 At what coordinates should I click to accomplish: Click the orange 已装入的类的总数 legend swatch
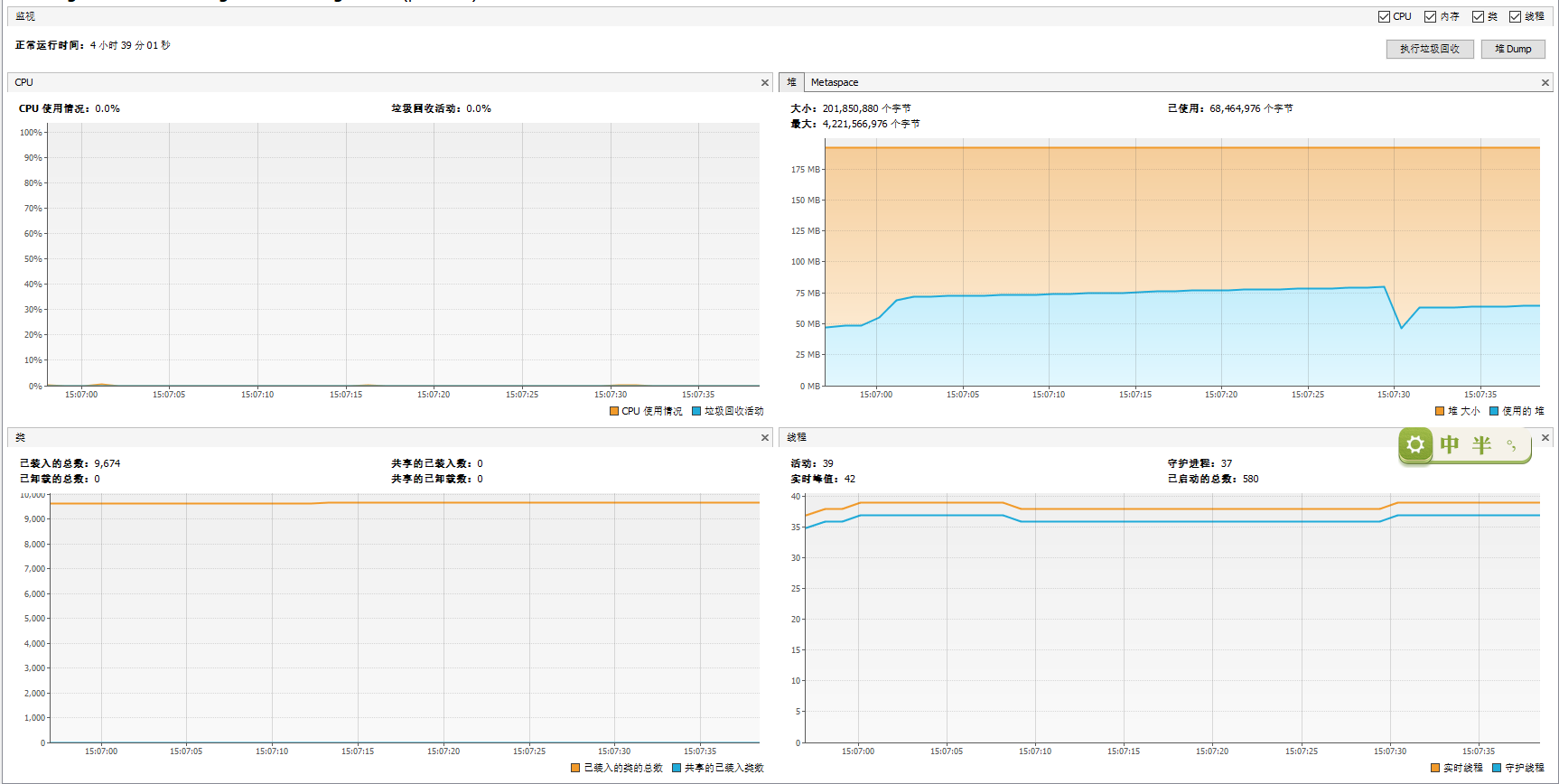click(x=575, y=768)
